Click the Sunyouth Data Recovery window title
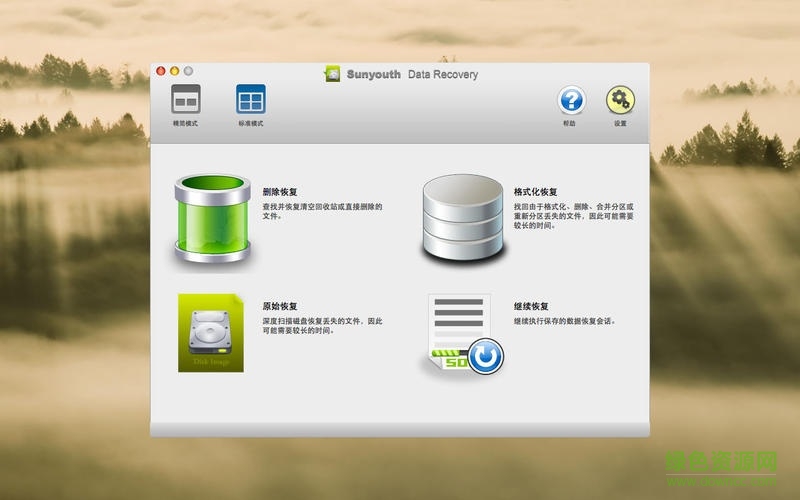 tap(412, 74)
